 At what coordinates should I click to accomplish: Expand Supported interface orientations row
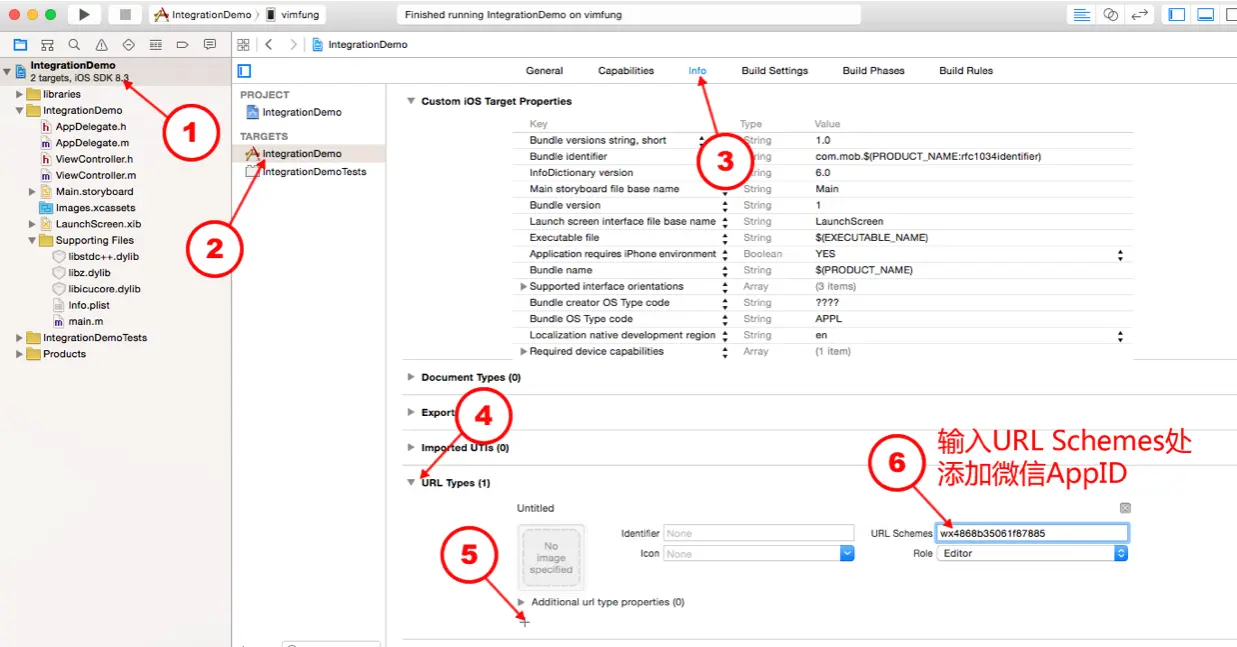tap(523, 286)
